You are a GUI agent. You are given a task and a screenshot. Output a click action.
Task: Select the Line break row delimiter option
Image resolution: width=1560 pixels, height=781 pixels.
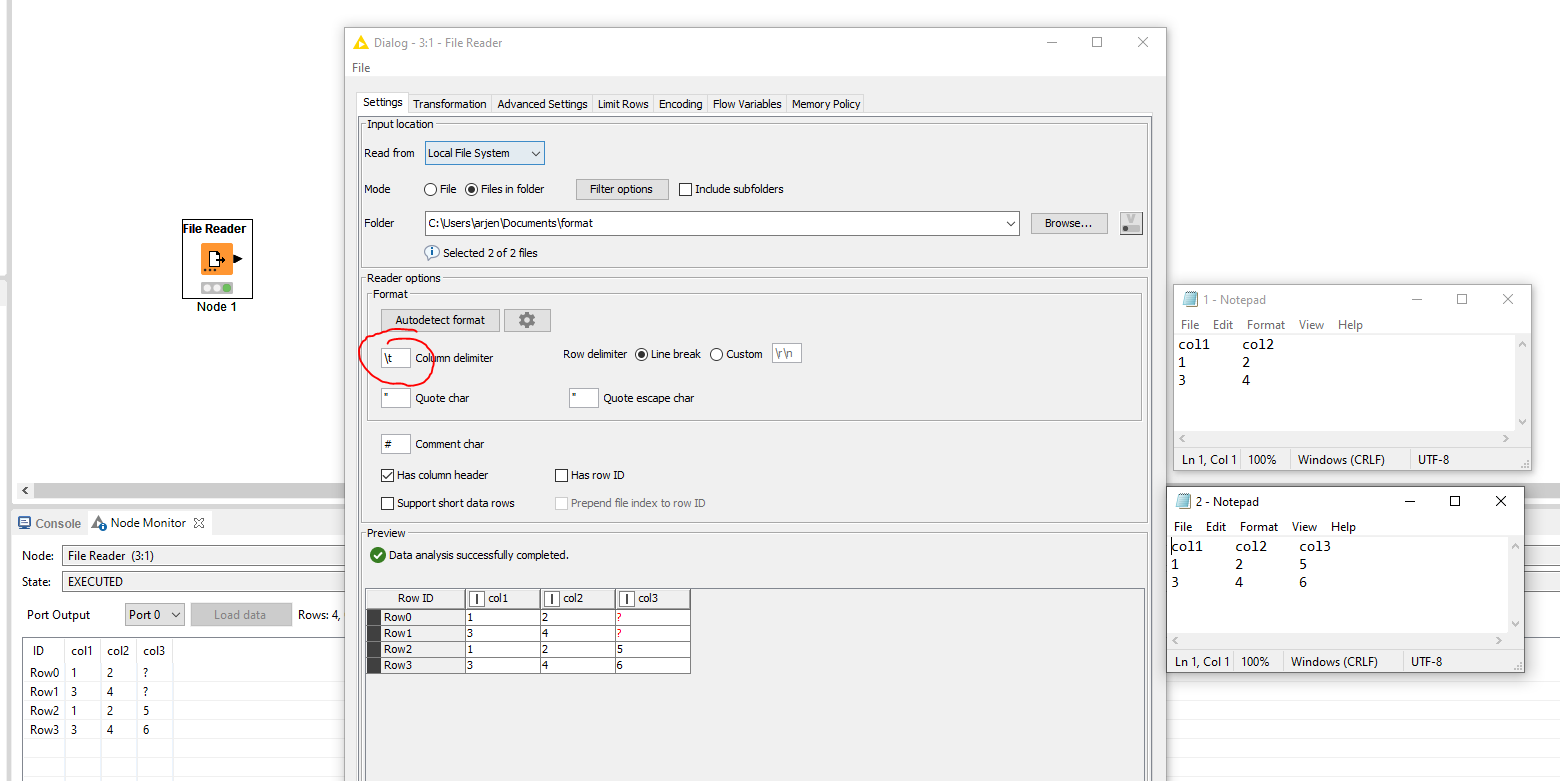(641, 354)
